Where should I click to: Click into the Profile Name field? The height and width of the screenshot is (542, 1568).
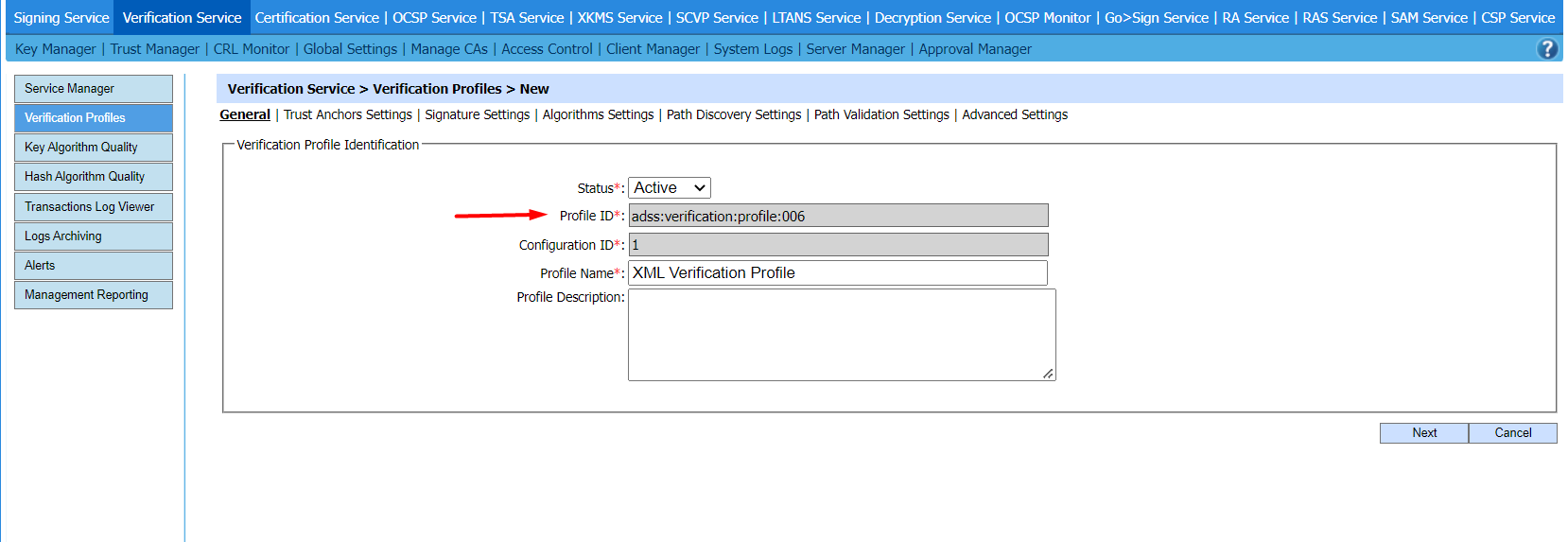point(837,273)
